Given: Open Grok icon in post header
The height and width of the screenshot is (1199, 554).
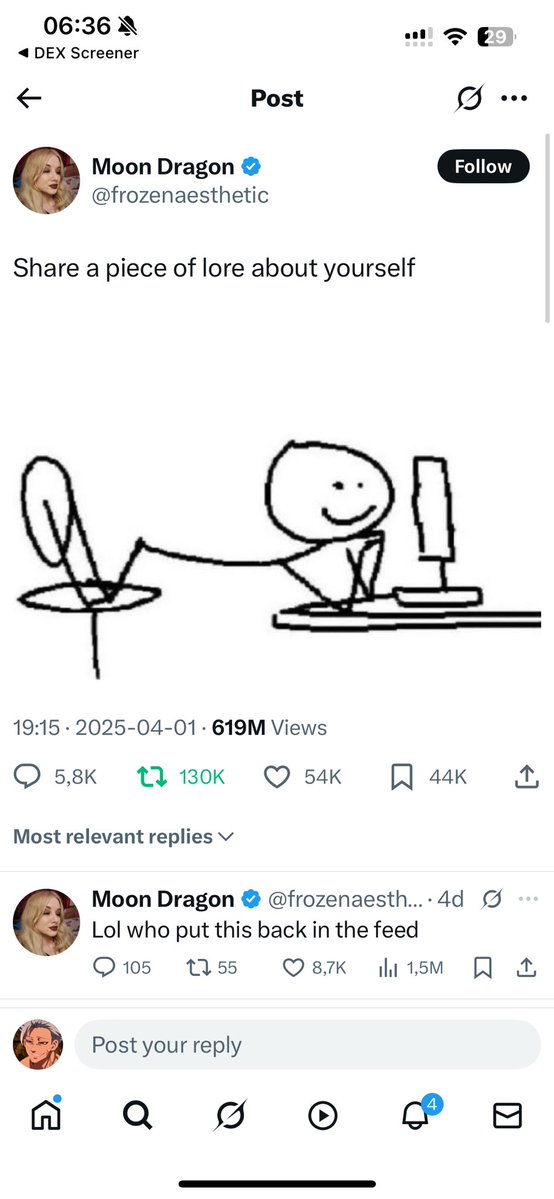Looking at the screenshot, I should click(x=469, y=99).
